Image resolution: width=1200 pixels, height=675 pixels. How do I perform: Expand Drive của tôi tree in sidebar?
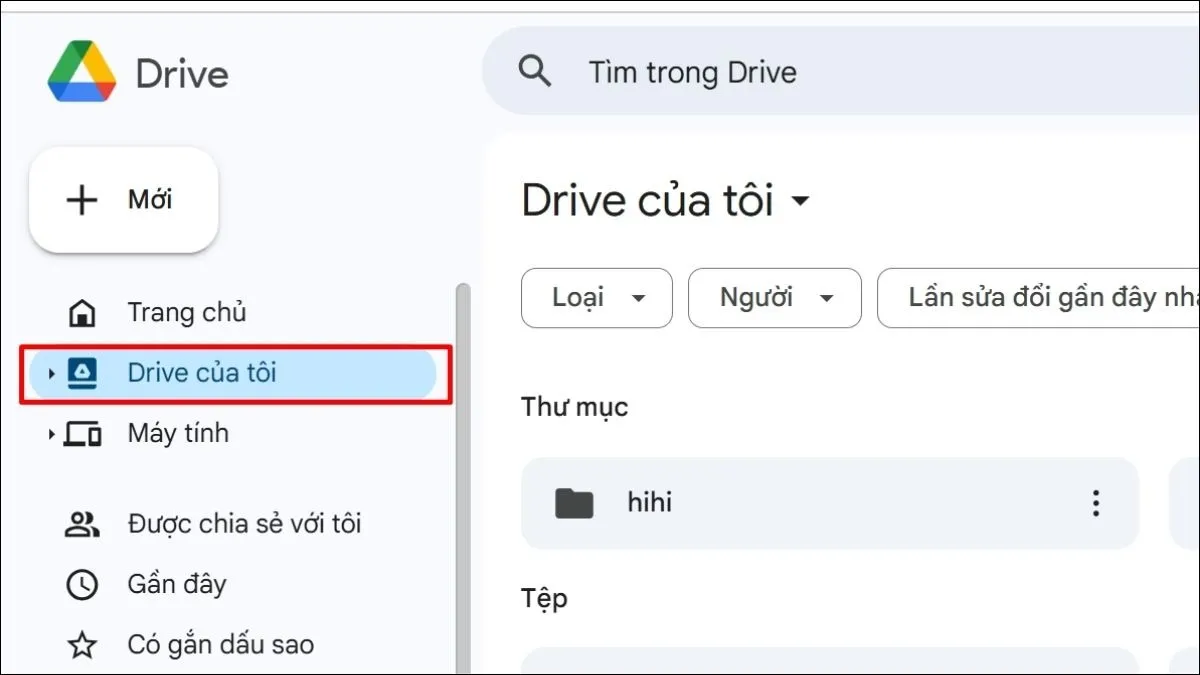[51, 374]
